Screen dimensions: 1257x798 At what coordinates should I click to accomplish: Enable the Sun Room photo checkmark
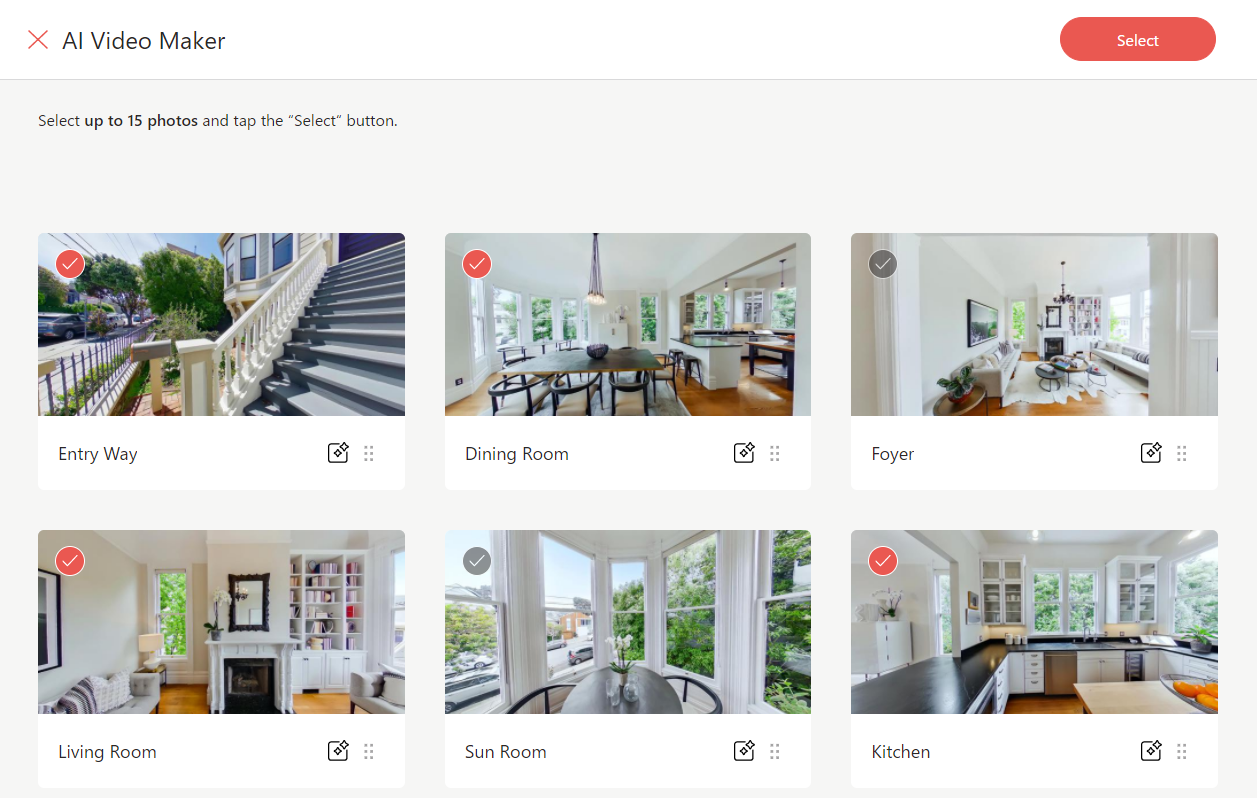point(477,561)
